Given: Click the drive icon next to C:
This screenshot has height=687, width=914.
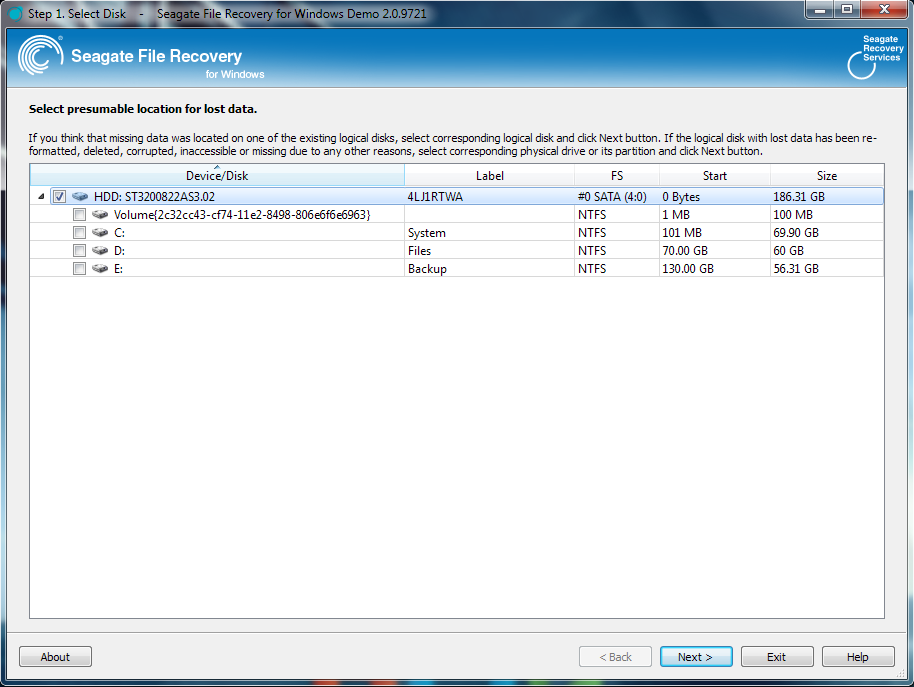Looking at the screenshot, I should point(100,233).
